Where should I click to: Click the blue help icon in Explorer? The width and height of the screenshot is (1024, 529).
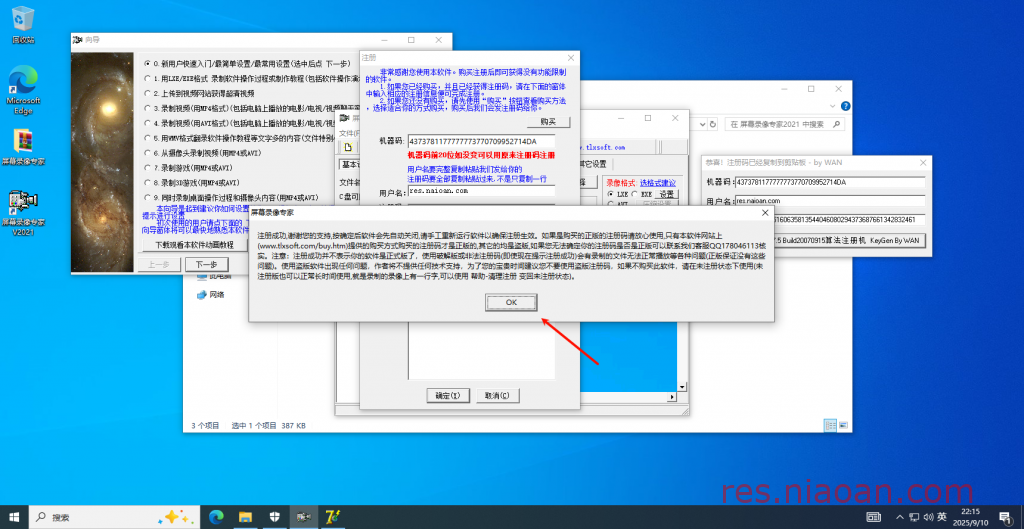click(845, 106)
